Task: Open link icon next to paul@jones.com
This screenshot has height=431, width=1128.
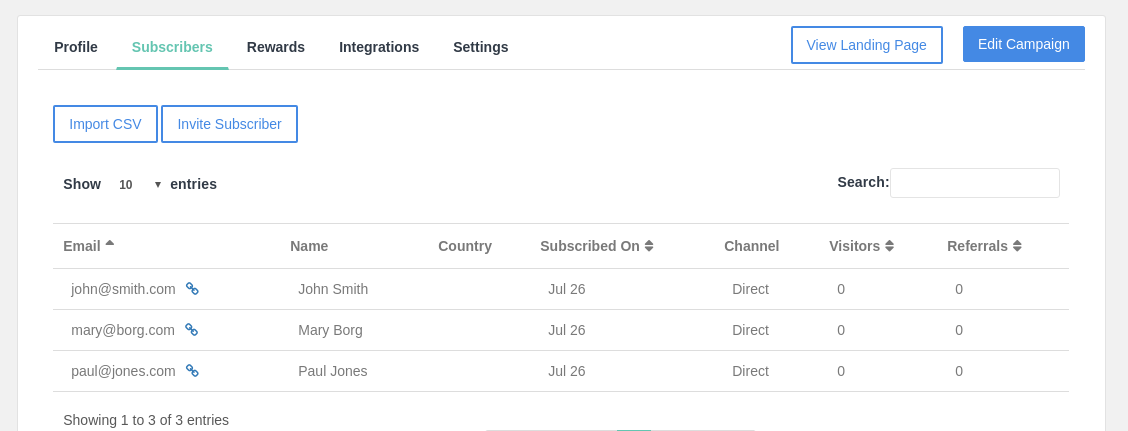Action: coord(192,371)
